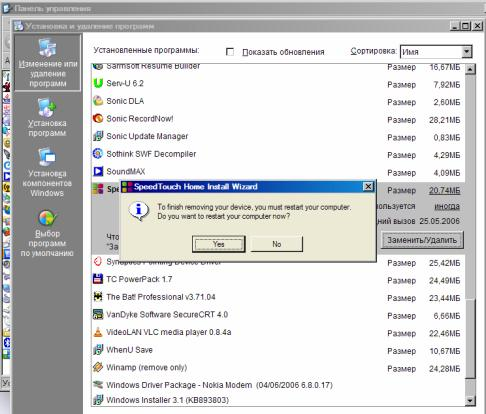Image resolution: width=486 pixels, height=414 pixels.
Task: Click the 20,74МБ size link
Action: pos(445,191)
